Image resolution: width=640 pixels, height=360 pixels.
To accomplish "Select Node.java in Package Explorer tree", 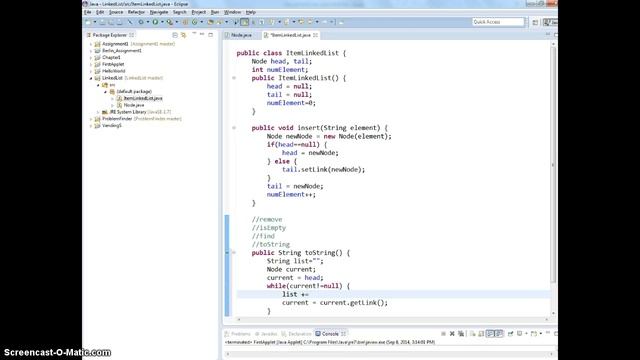I will click(134, 105).
